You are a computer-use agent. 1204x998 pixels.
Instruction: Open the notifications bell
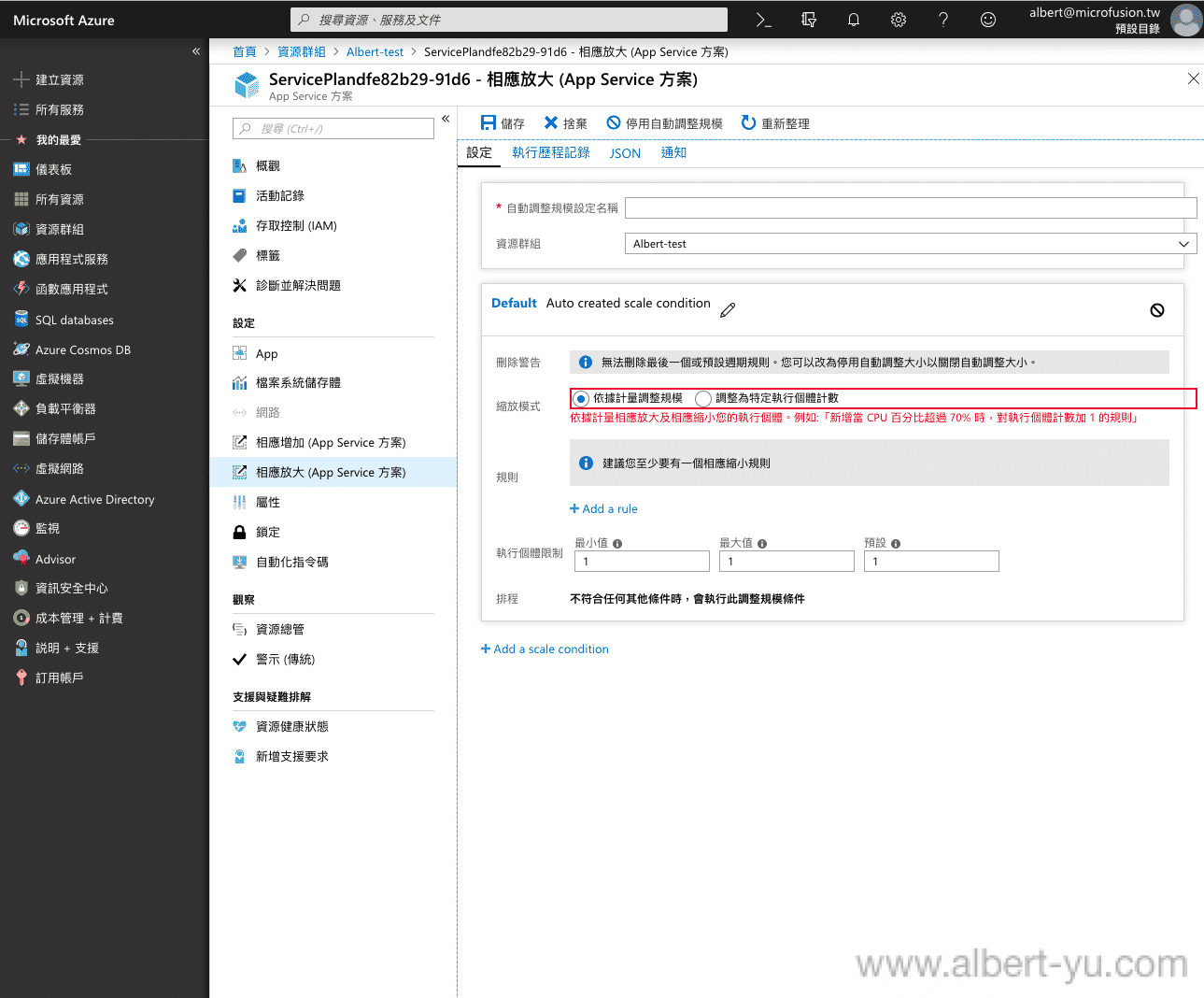pos(854,20)
